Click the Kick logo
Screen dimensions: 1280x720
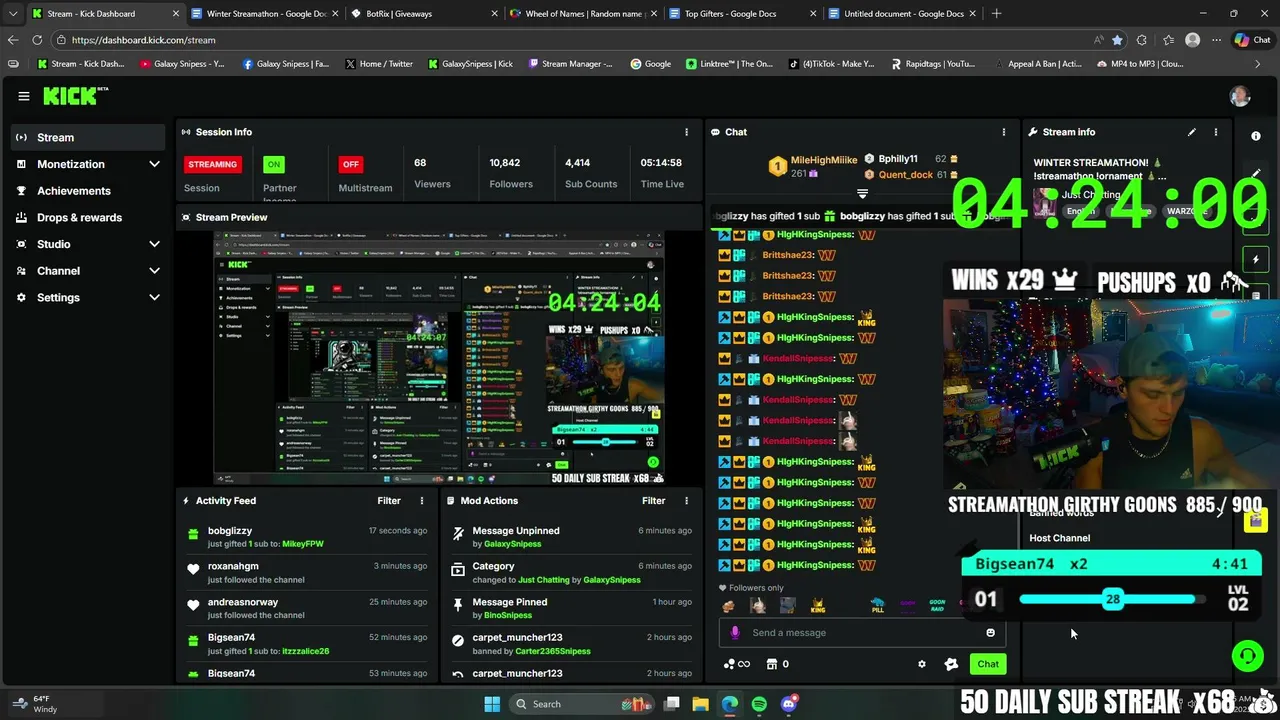tap(75, 96)
